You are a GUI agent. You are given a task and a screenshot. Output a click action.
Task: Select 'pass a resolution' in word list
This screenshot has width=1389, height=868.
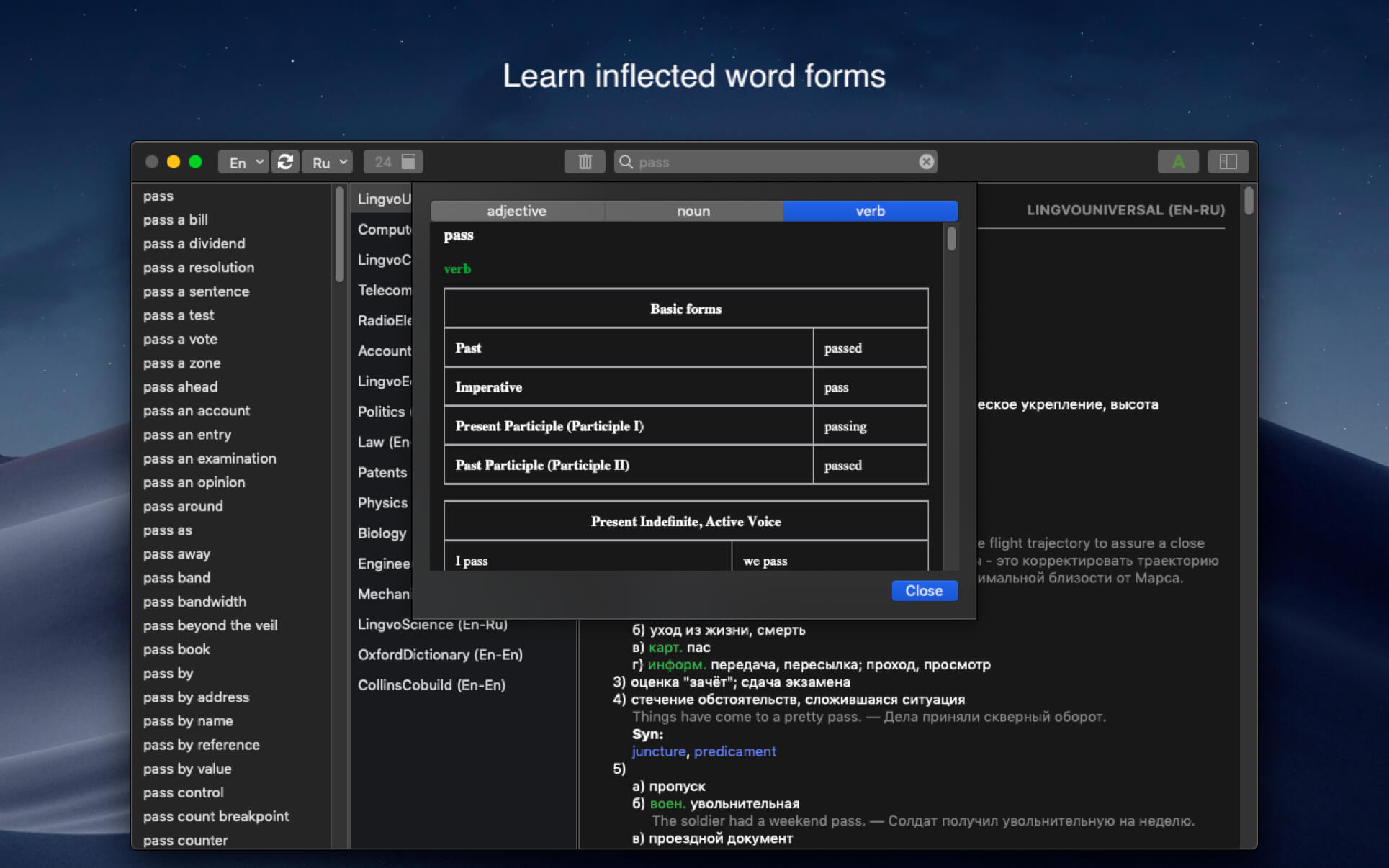coord(198,268)
